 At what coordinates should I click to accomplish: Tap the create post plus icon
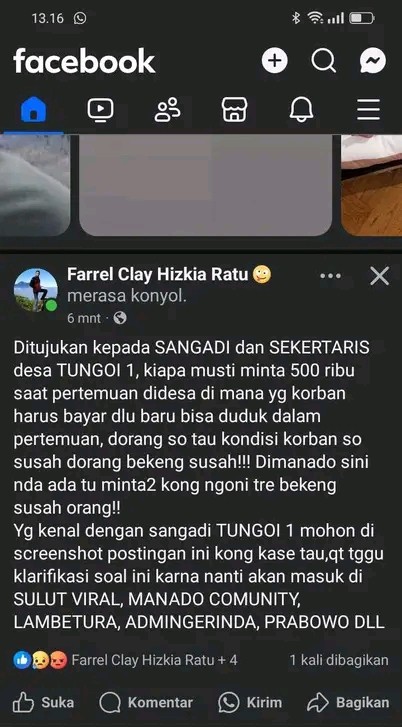click(274, 61)
